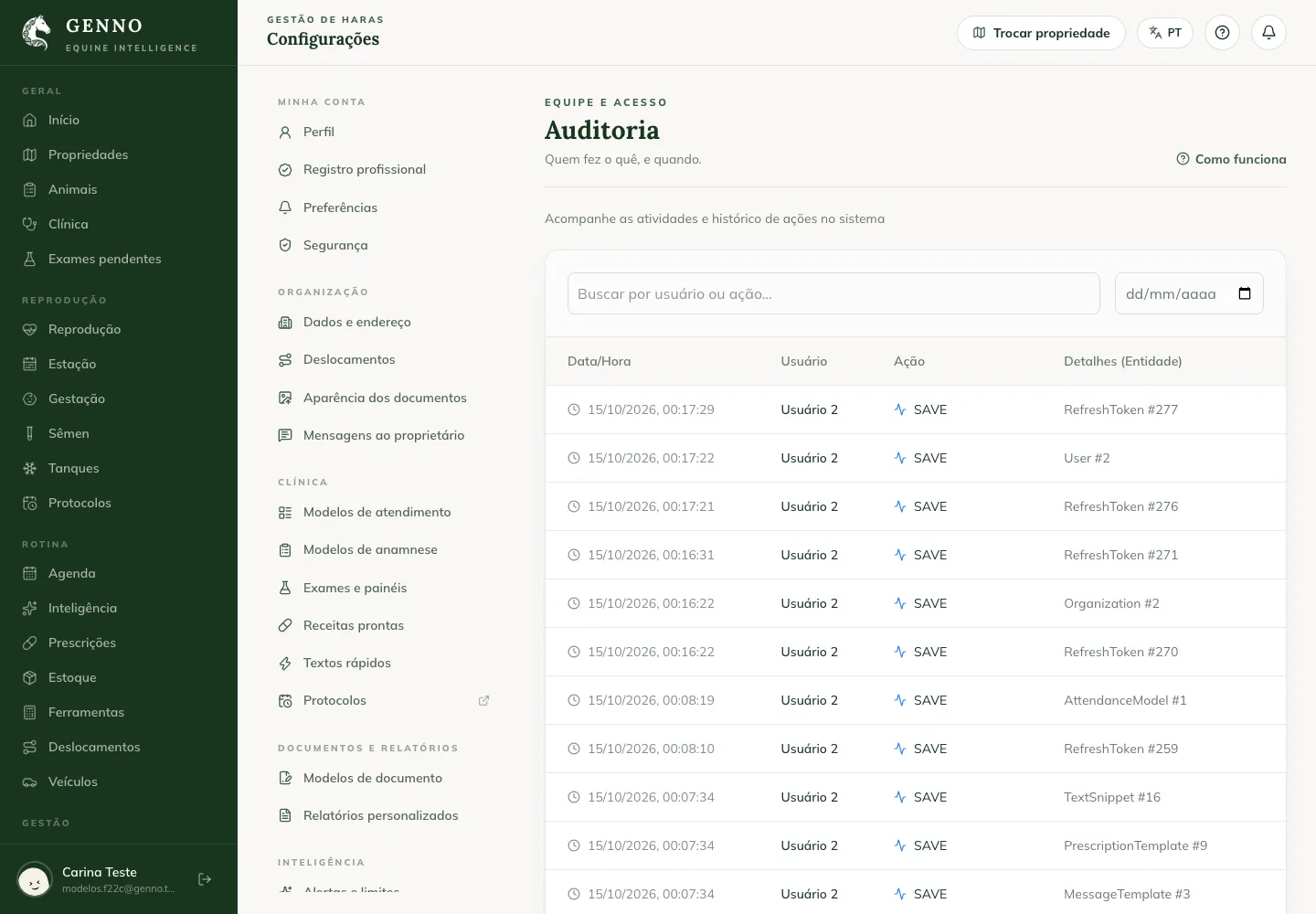Click timestamp 15/10/2026, 00:08:10
This screenshot has height=914, width=1316.
tap(651, 749)
